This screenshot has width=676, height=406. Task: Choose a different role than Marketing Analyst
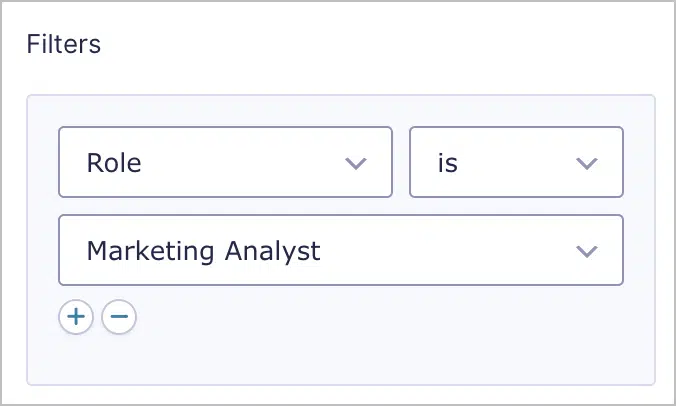coord(341,250)
